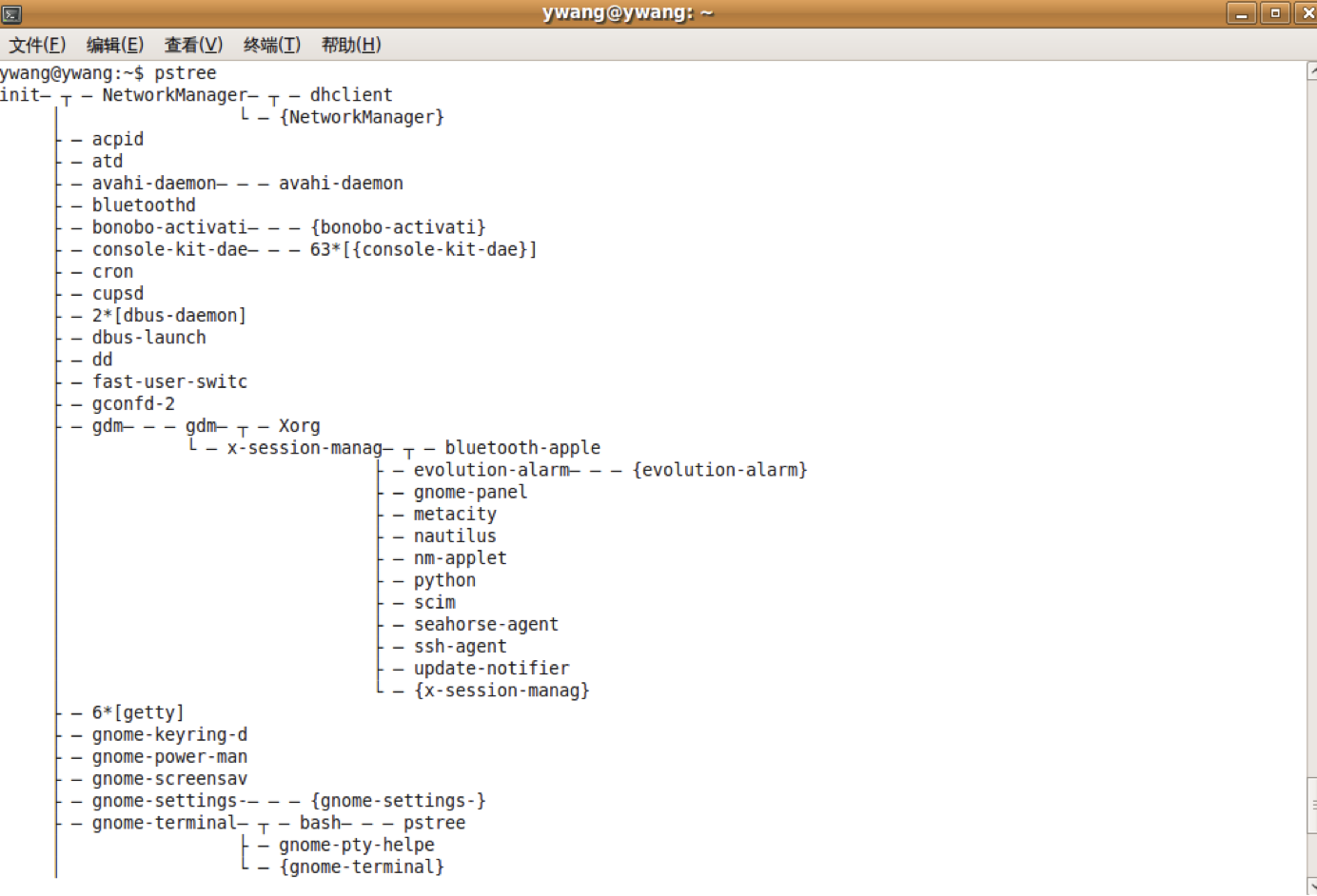This screenshot has height=896, width=1317.
Task: Click the '{gnome-terminal}' thread entry
Action: 362,867
